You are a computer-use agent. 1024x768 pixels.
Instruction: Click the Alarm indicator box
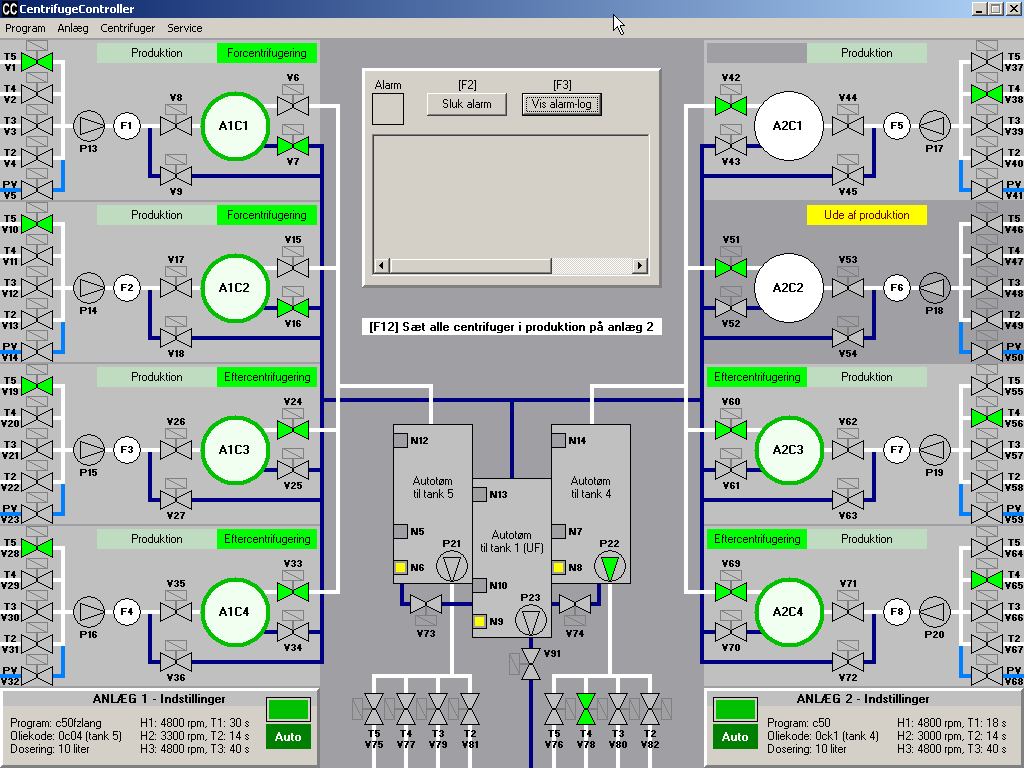(388, 108)
